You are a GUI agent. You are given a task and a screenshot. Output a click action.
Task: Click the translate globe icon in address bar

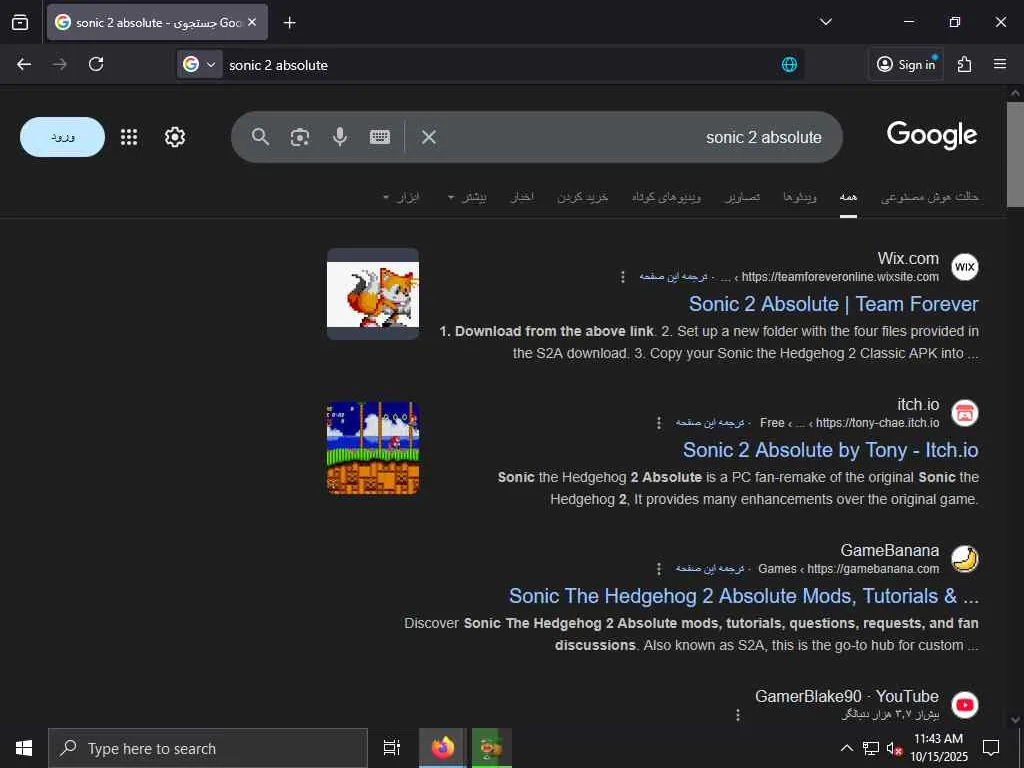[x=789, y=64]
